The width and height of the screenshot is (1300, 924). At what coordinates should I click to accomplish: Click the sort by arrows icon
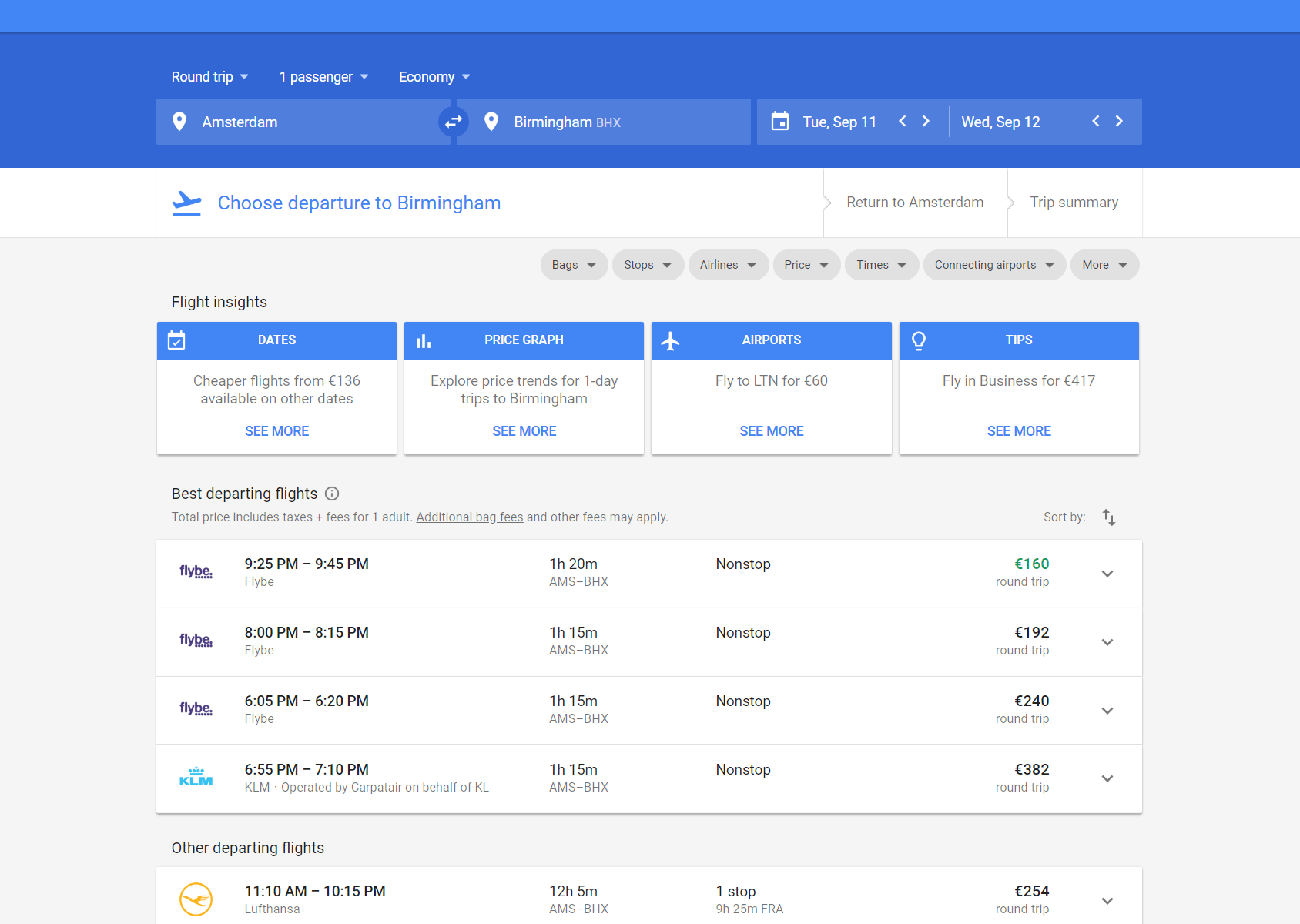click(1108, 517)
